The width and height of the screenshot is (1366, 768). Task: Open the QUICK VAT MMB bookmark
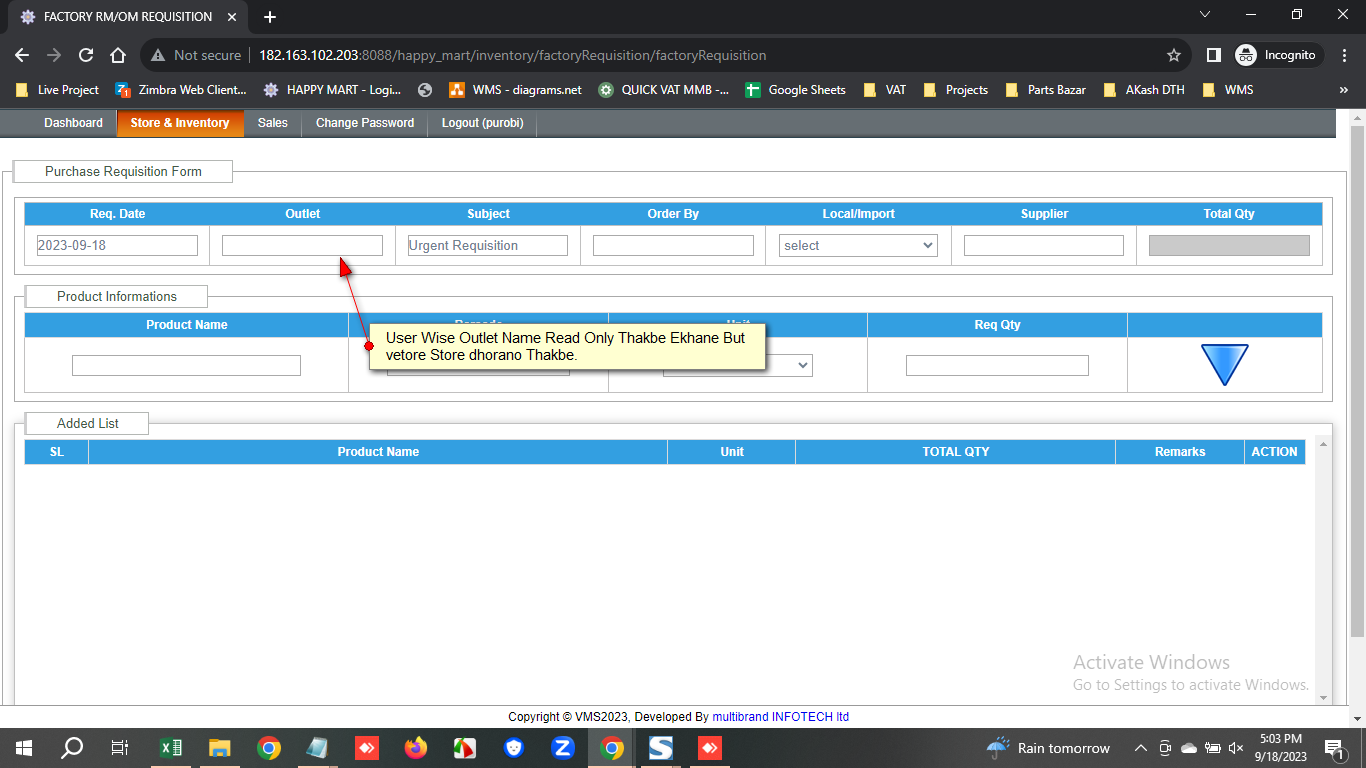(x=664, y=90)
